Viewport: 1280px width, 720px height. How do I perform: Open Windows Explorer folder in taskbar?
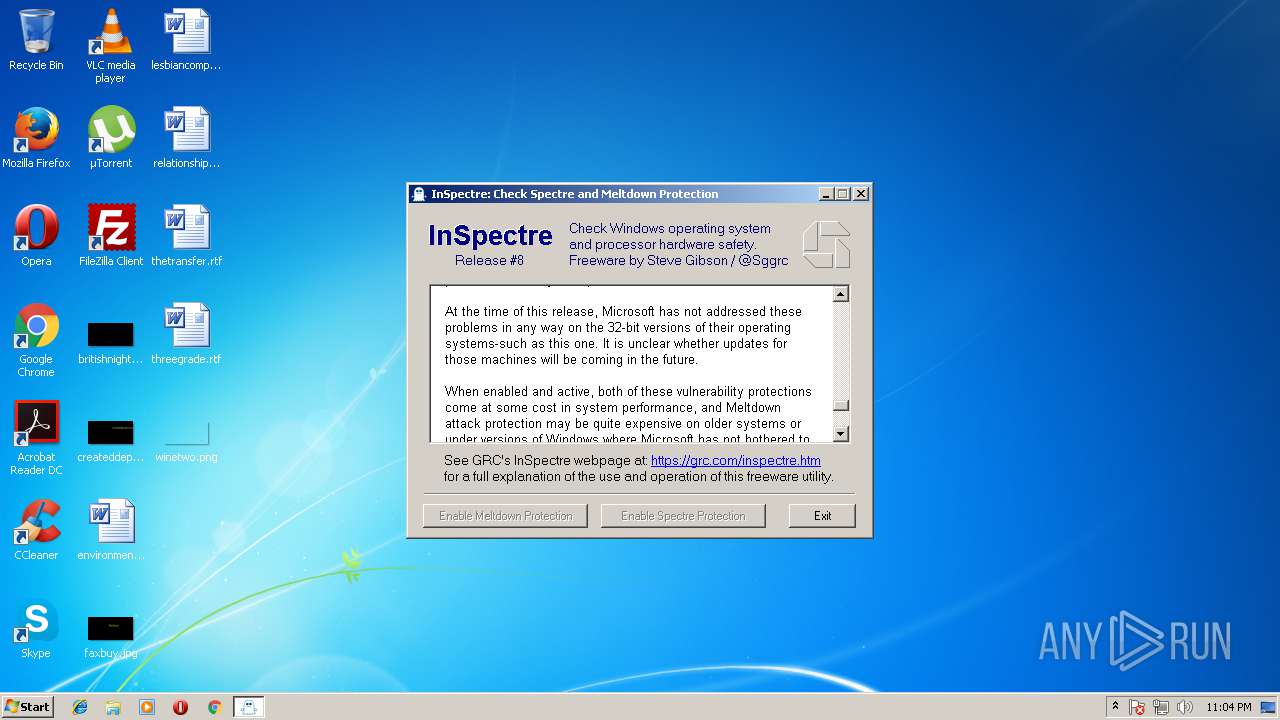click(x=113, y=707)
